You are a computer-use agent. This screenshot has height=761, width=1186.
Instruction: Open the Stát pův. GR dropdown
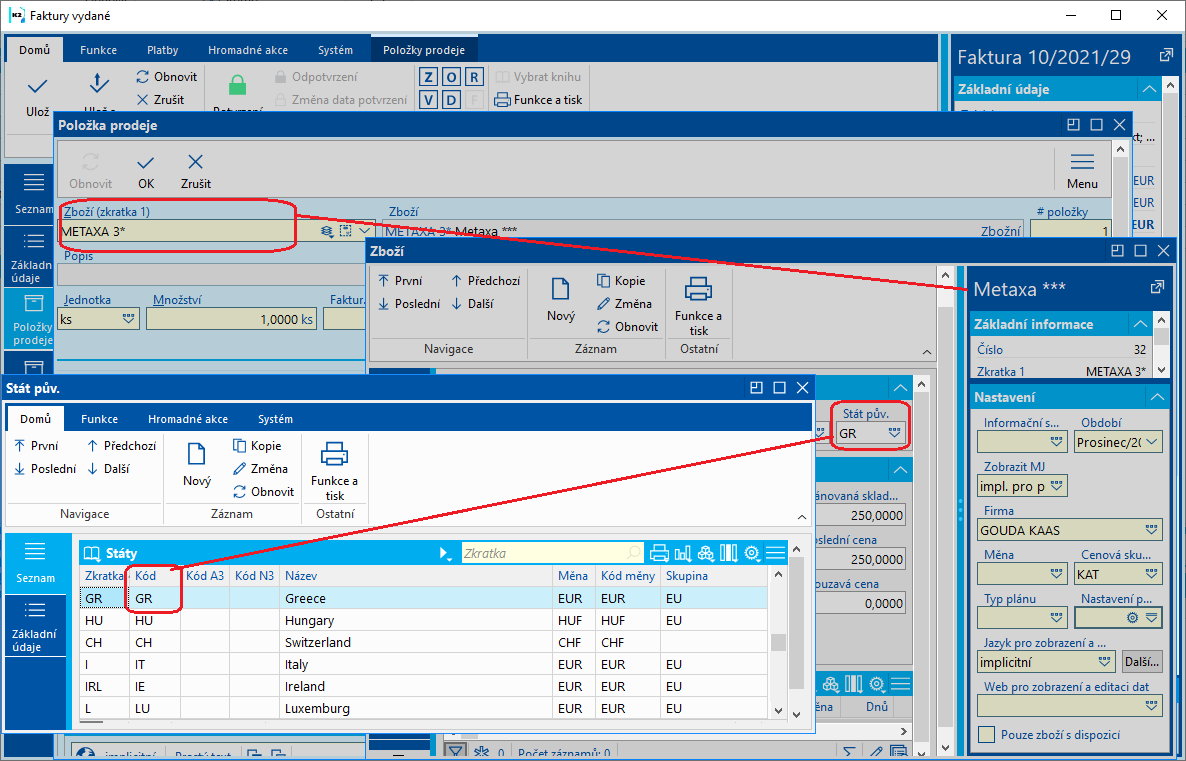pyautogui.click(x=894, y=433)
